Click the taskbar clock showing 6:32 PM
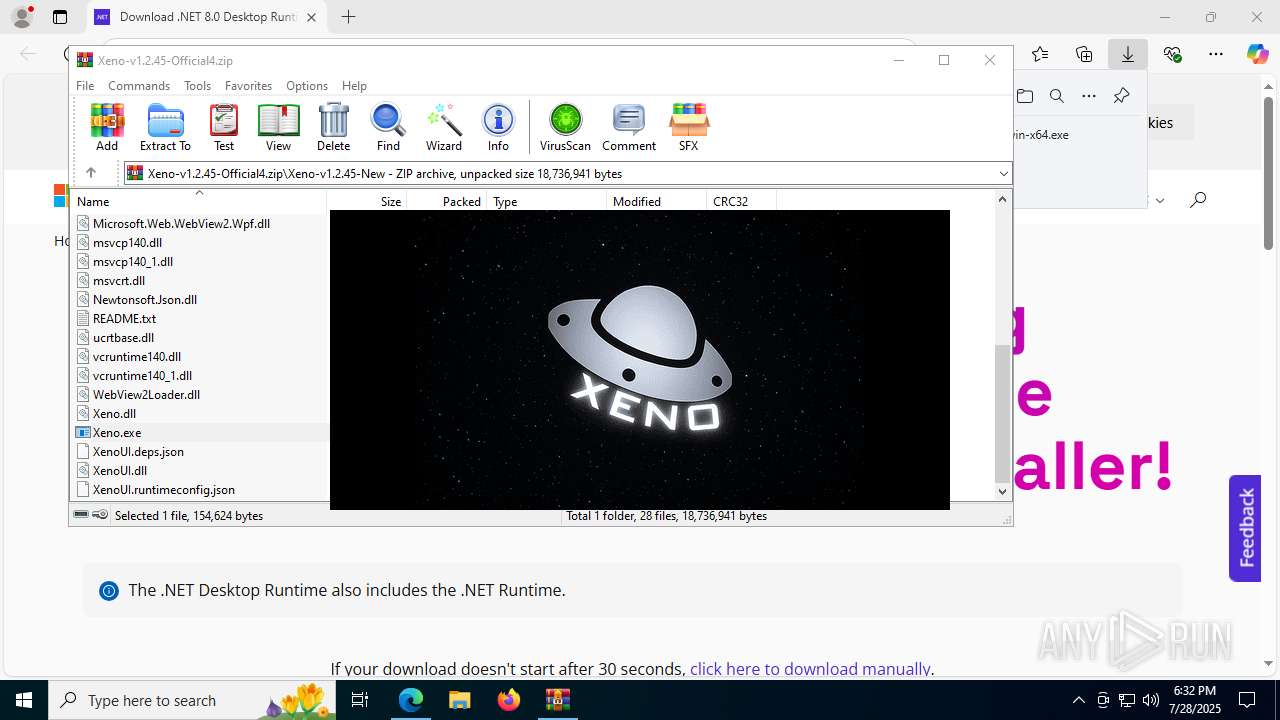 coord(1194,700)
